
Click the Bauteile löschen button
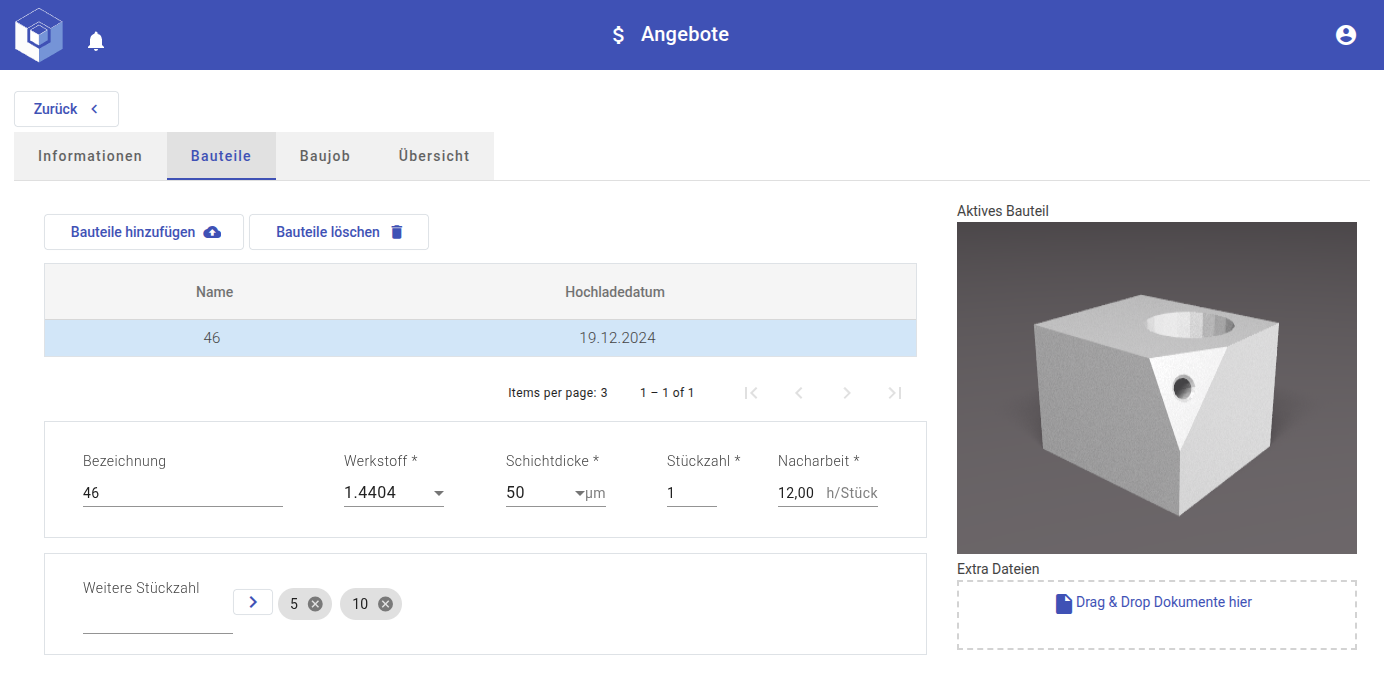(339, 232)
